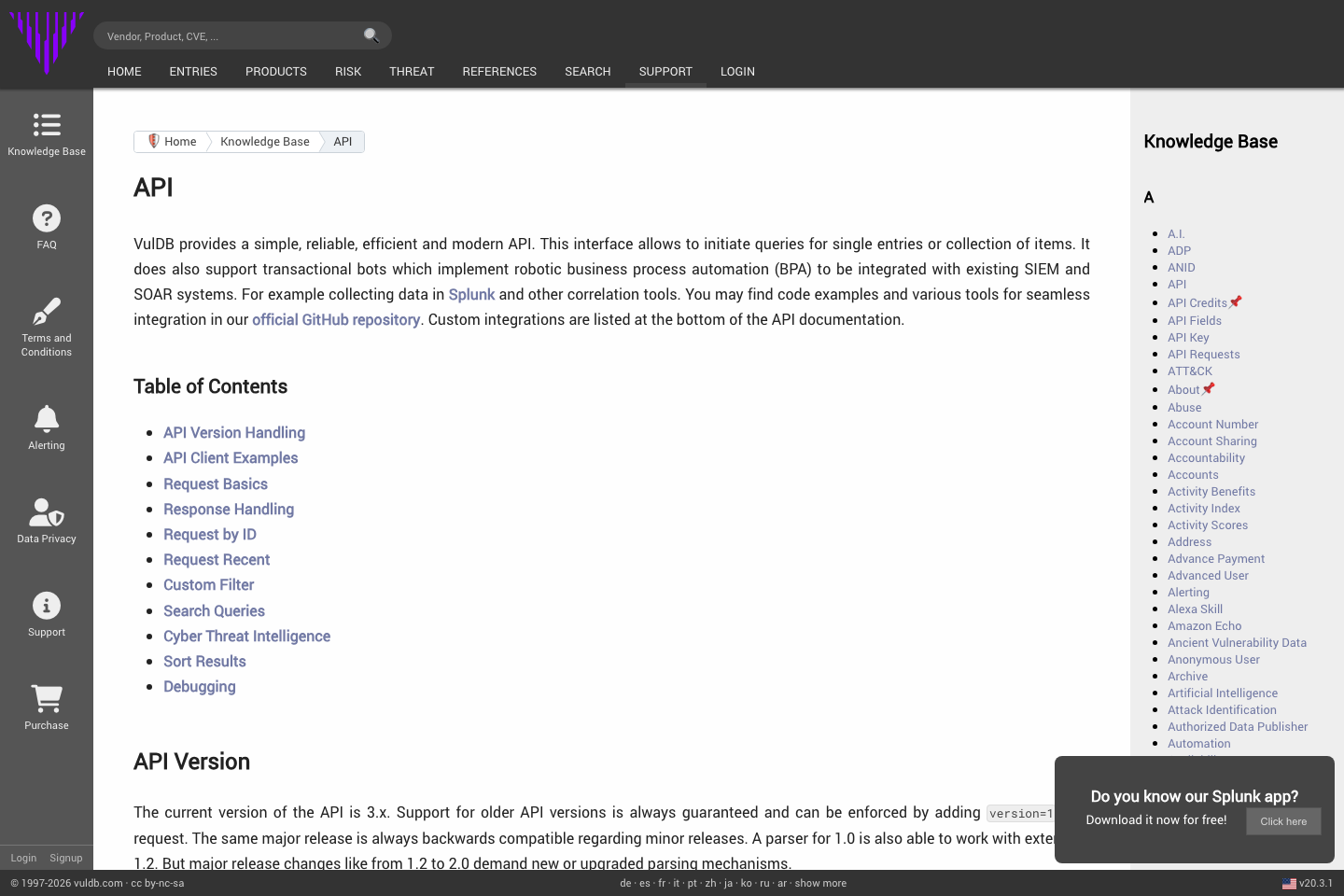This screenshot has height=896, width=1344.
Task: Click the Support info icon
Action: (x=46, y=606)
